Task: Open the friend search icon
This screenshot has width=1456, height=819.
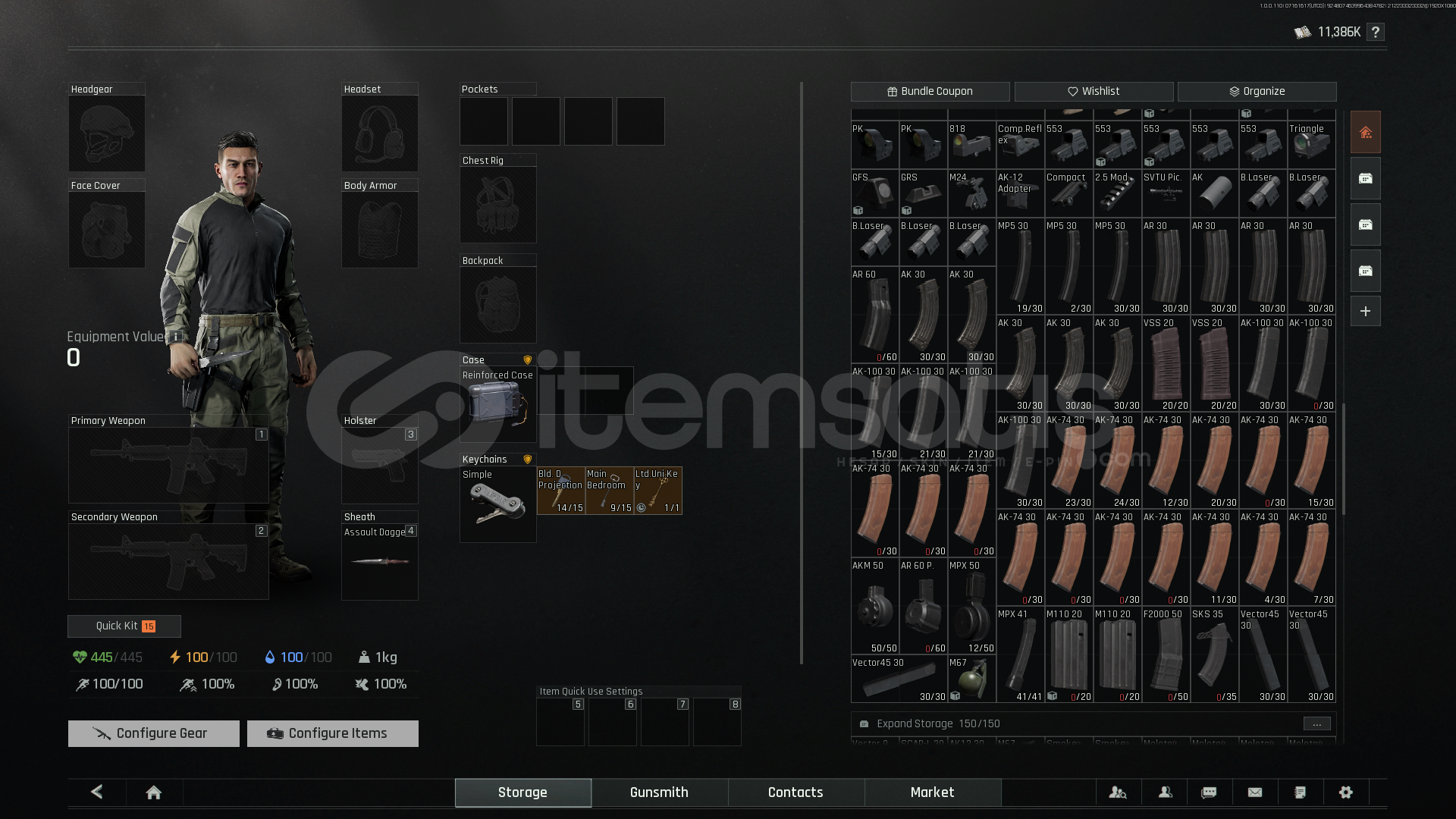Action: coord(1118,792)
